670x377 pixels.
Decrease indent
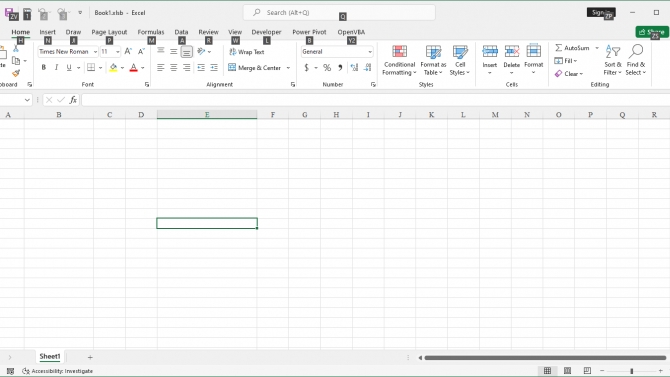point(201,68)
